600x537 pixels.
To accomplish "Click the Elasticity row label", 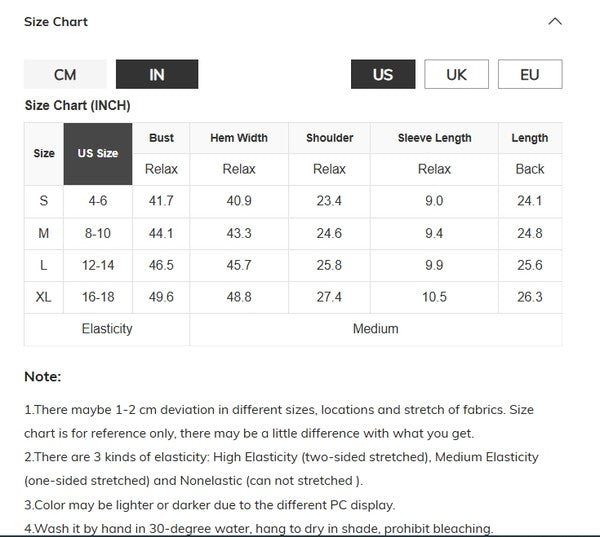I will pyautogui.click(x=107, y=329).
